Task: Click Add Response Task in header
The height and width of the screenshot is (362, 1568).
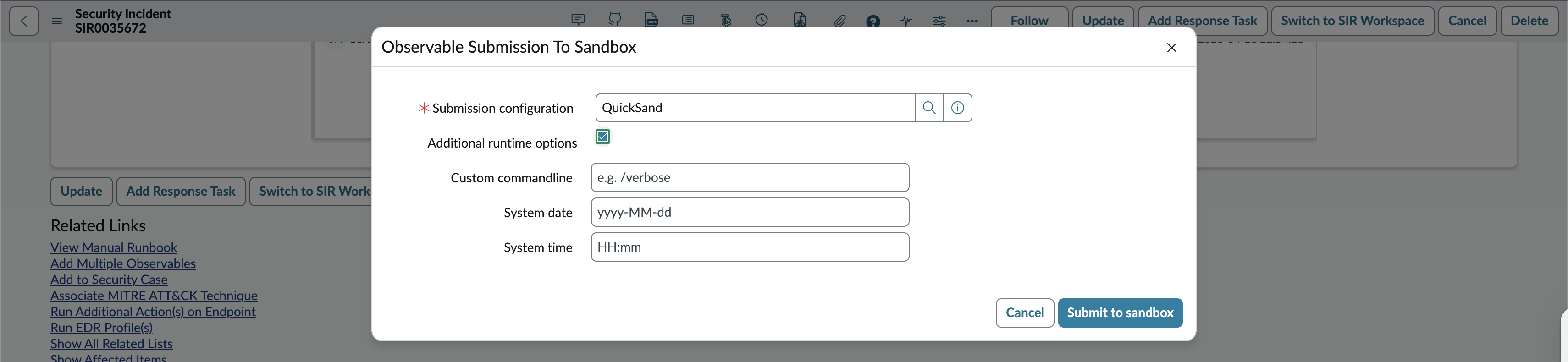Action: coord(1202,21)
